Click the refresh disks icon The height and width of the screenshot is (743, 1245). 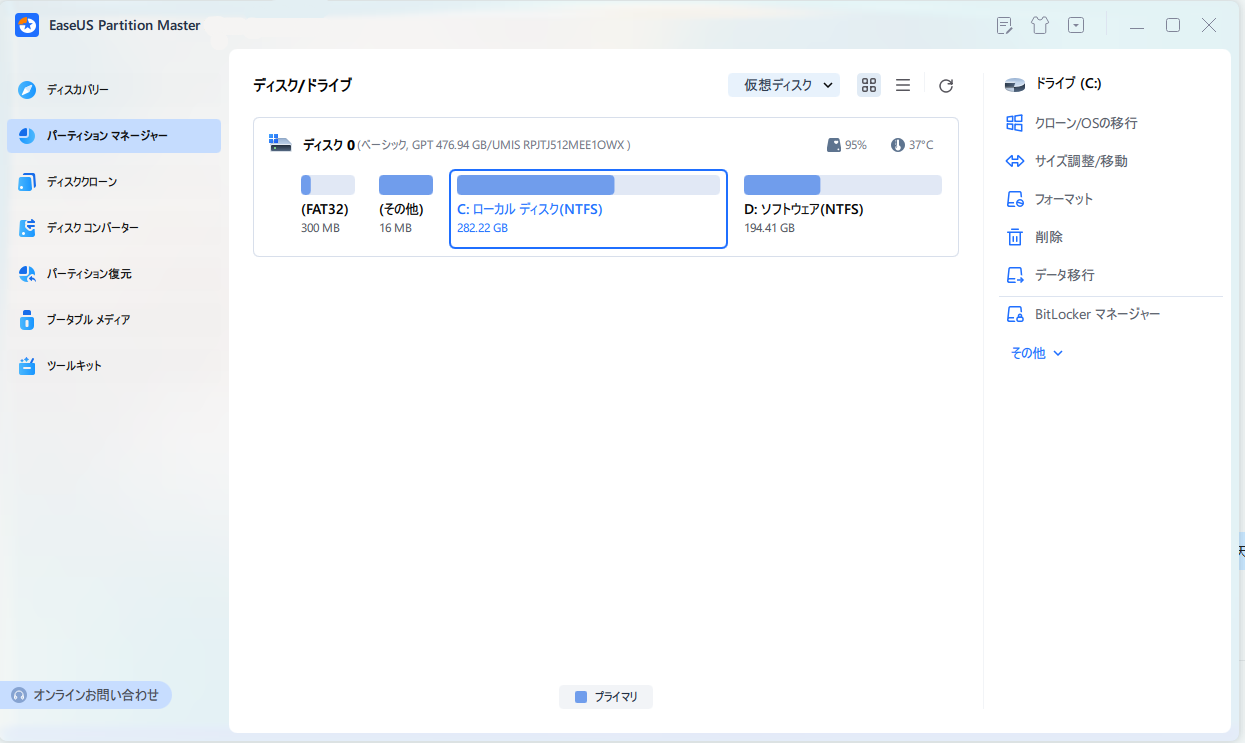[x=945, y=86]
